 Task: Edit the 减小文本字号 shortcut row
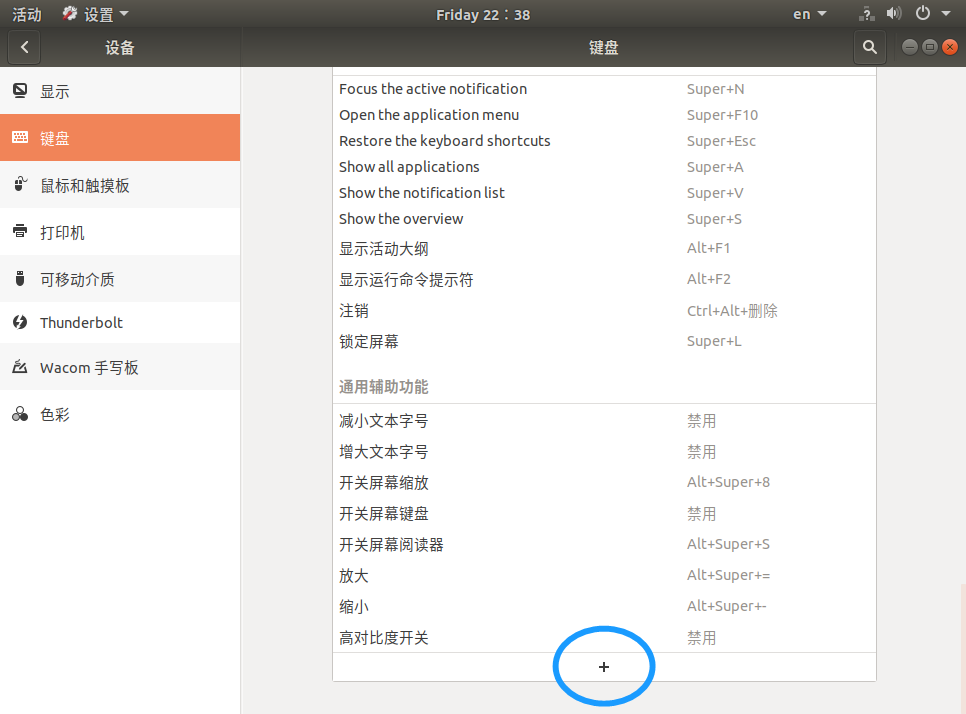click(604, 421)
